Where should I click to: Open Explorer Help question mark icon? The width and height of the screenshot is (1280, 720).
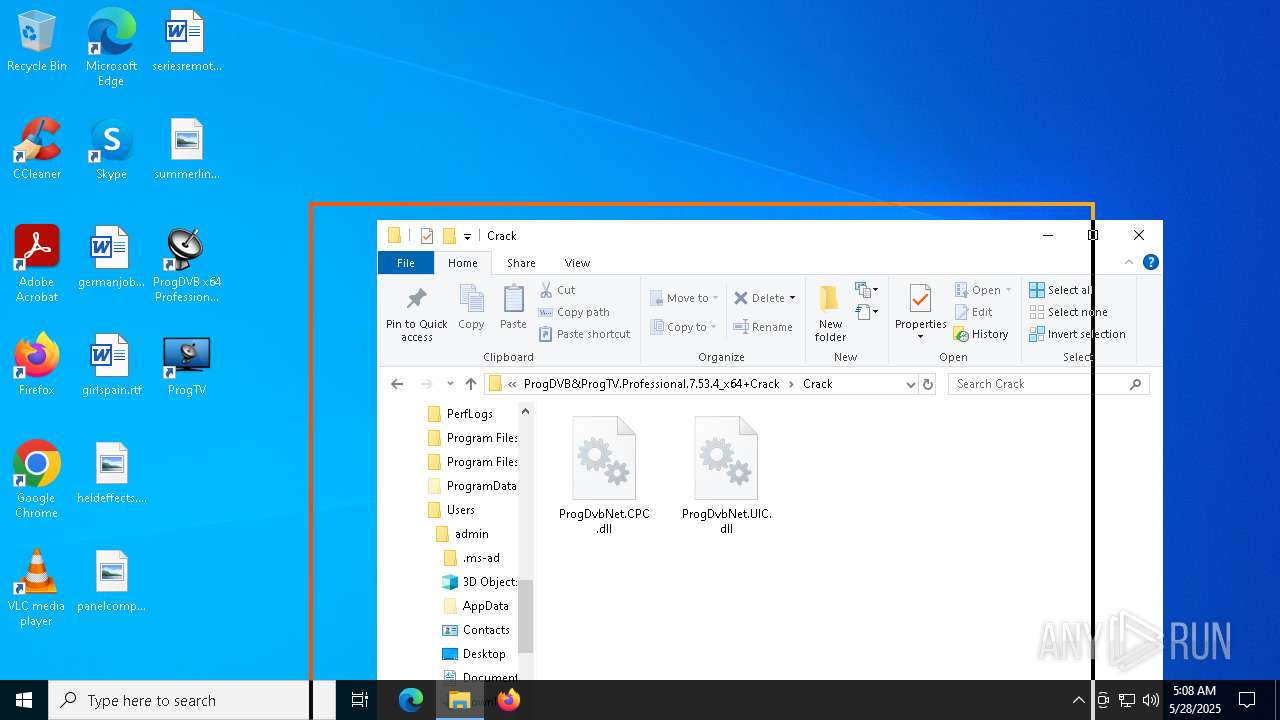click(x=1151, y=262)
